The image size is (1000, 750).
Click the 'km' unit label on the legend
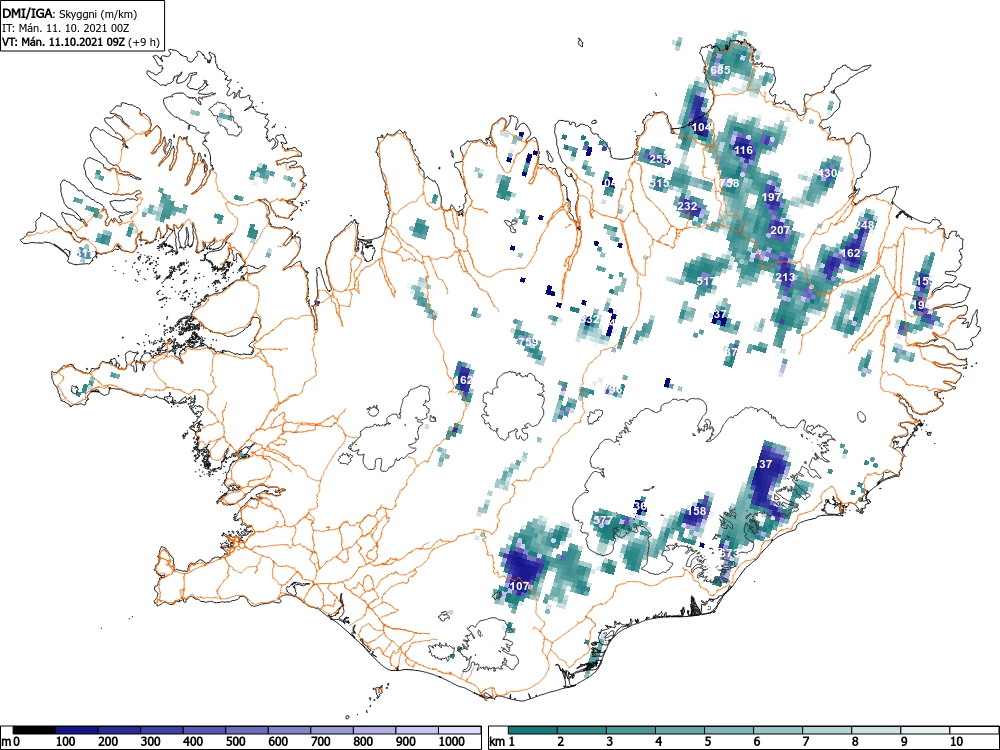click(x=497, y=742)
